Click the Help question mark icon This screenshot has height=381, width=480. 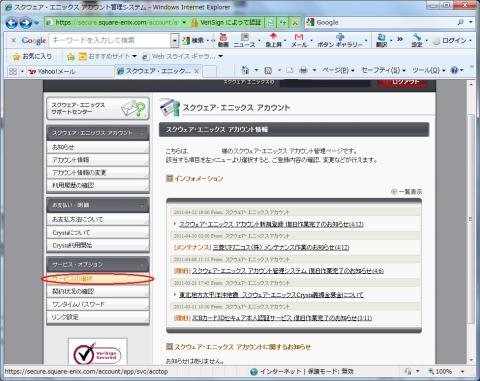click(454, 70)
